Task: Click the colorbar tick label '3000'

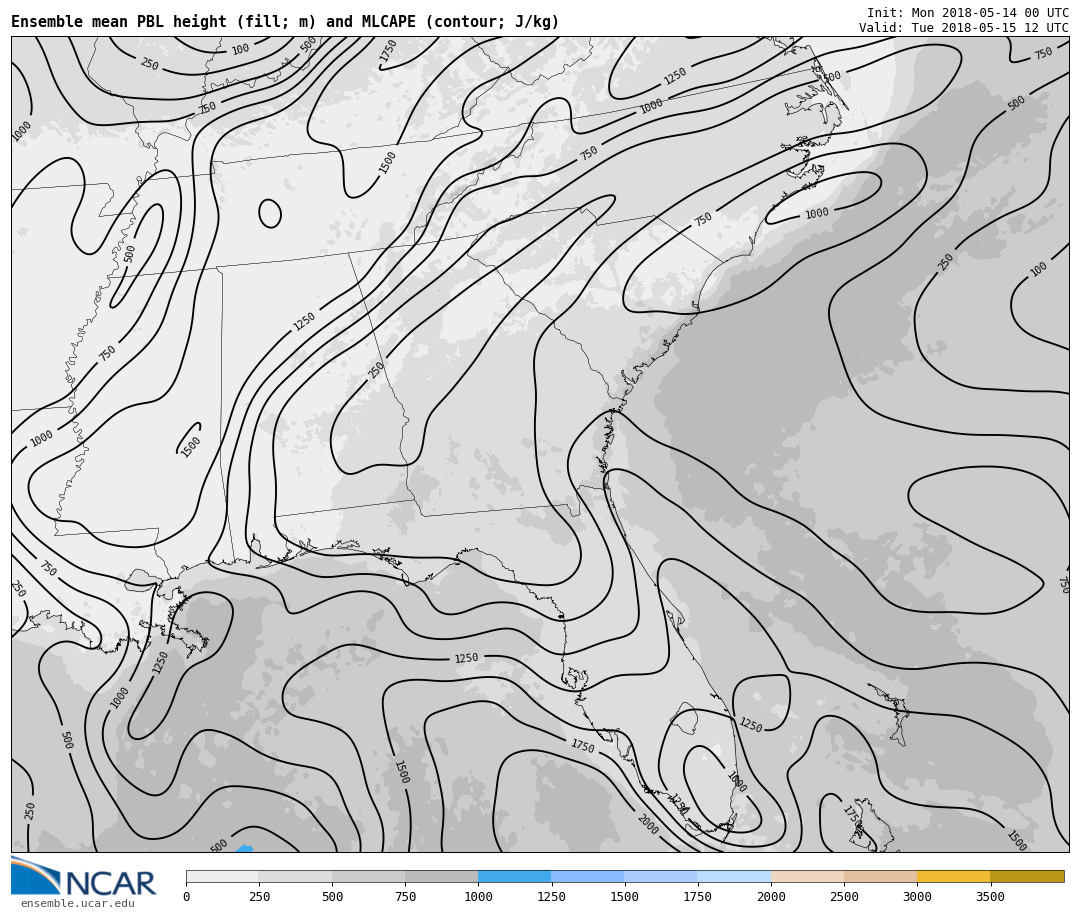Action: tap(917, 896)
